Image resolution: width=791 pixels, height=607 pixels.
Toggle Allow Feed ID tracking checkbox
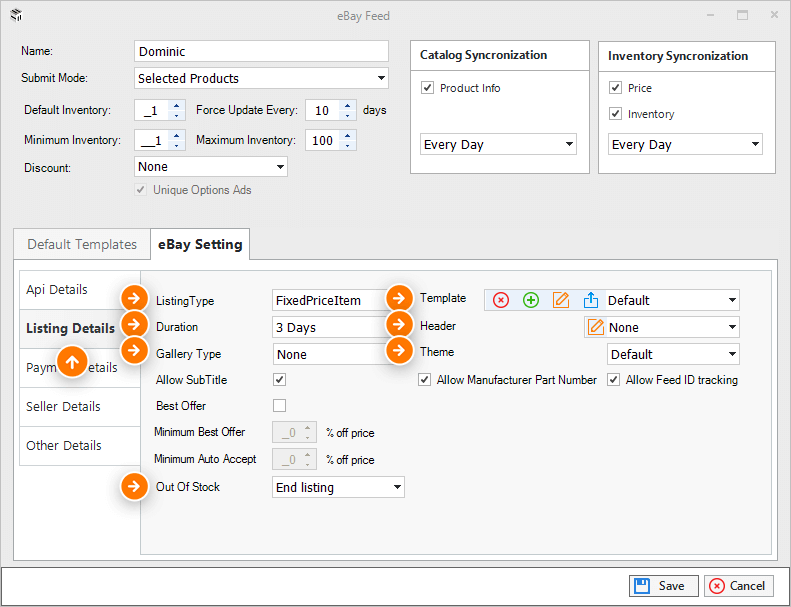[613, 379]
